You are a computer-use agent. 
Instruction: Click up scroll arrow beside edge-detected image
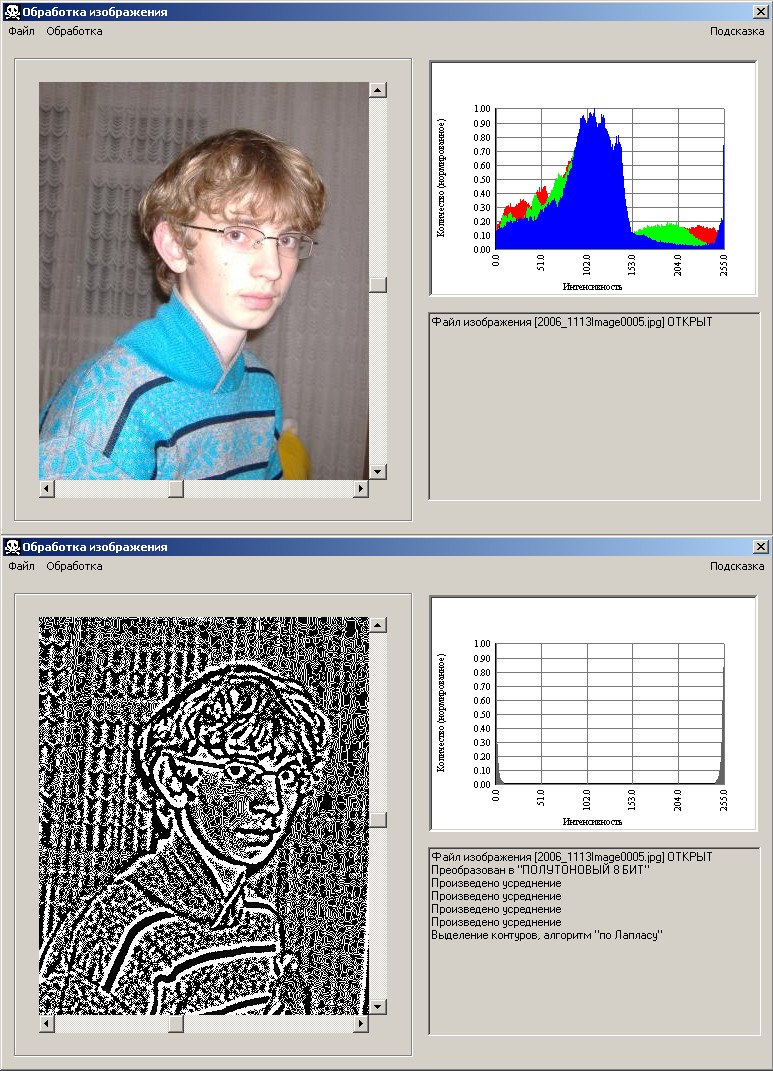[378, 625]
